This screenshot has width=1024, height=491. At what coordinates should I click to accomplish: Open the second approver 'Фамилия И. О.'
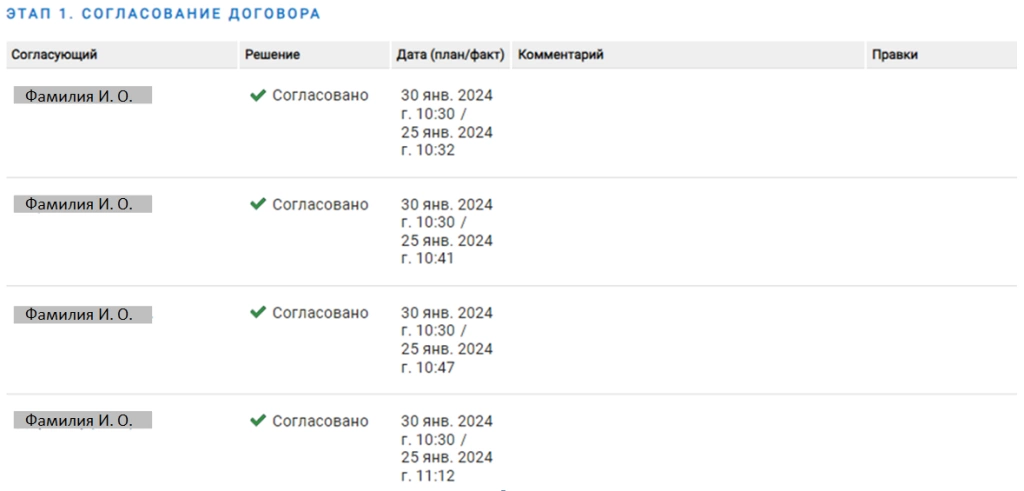click(79, 204)
